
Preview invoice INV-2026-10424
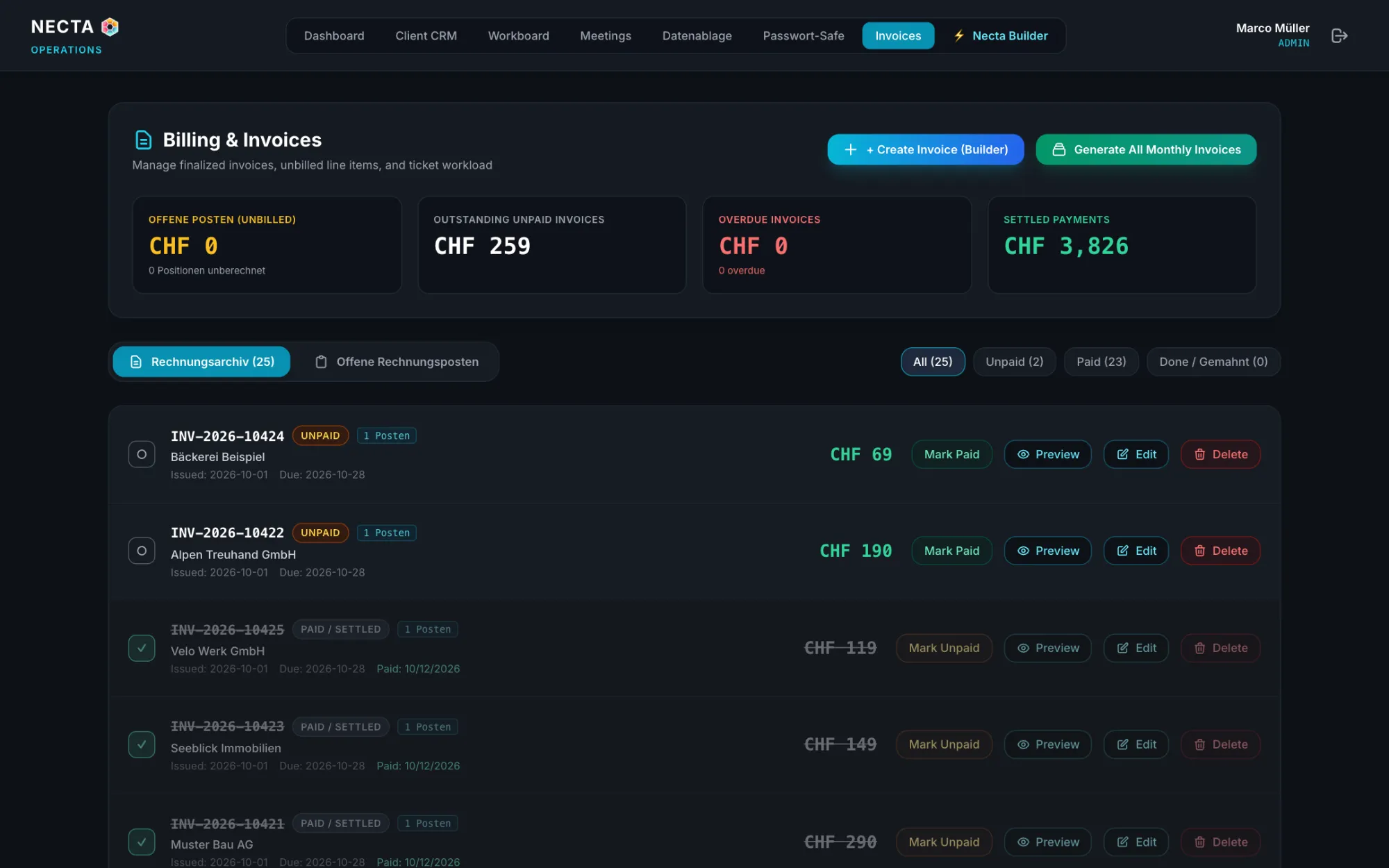(x=1047, y=454)
